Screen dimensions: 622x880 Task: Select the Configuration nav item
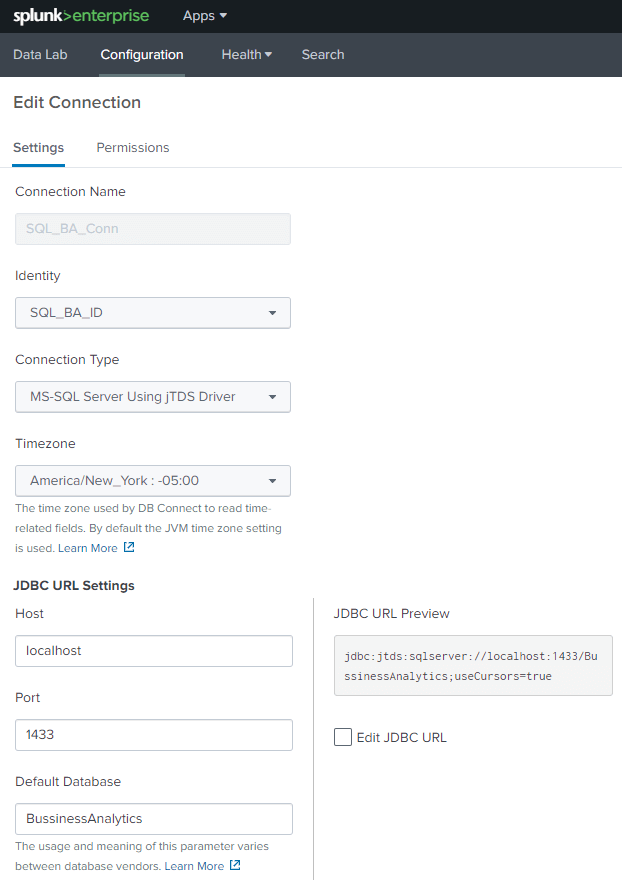click(x=142, y=55)
